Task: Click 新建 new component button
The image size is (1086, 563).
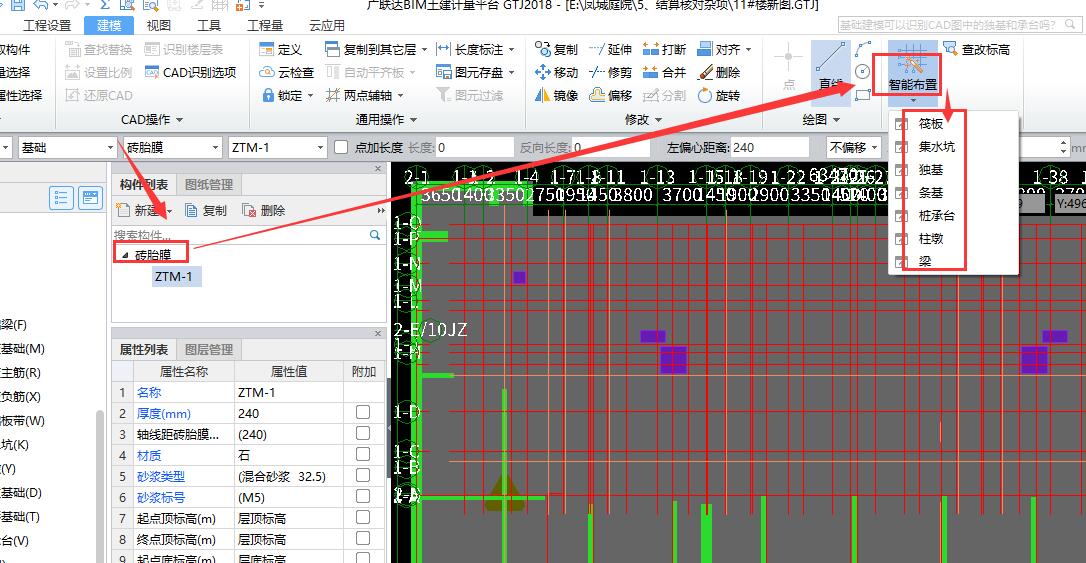Action: coord(144,211)
